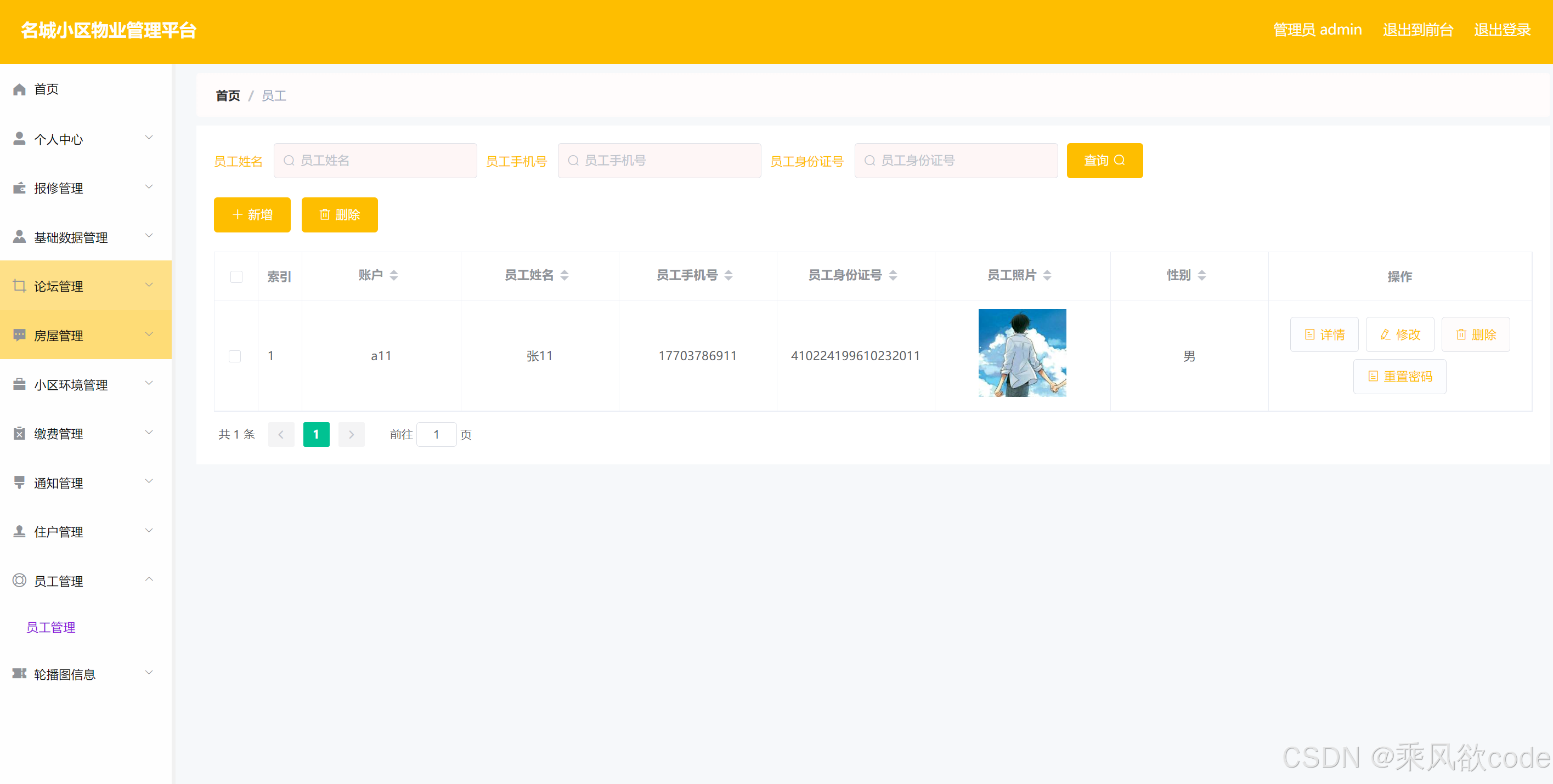The height and width of the screenshot is (784, 1553).
Task: Click the 论坛管理 crop icon
Action: click(19, 286)
